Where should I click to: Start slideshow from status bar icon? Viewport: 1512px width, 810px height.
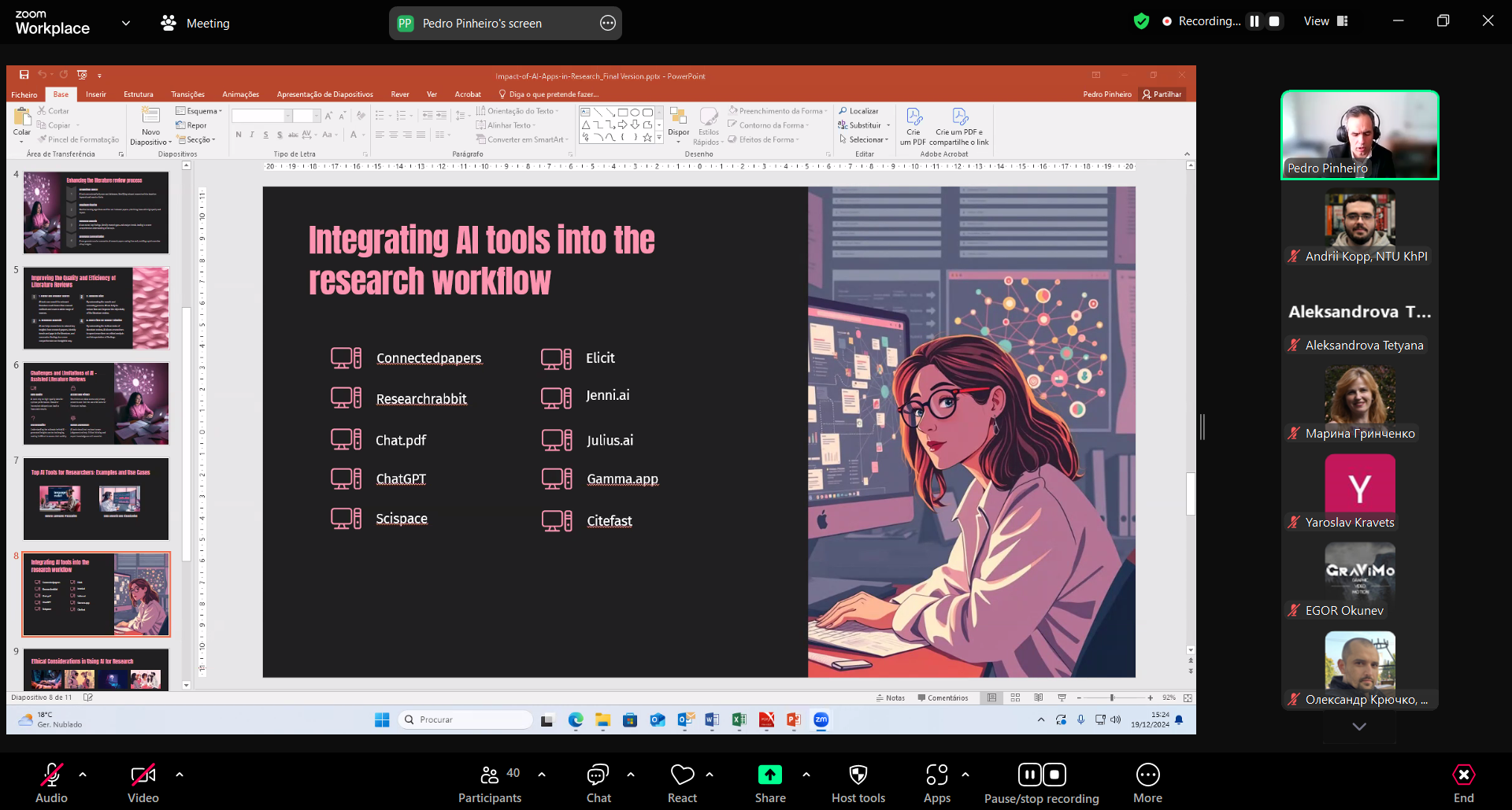click(x=1062, y=697)
